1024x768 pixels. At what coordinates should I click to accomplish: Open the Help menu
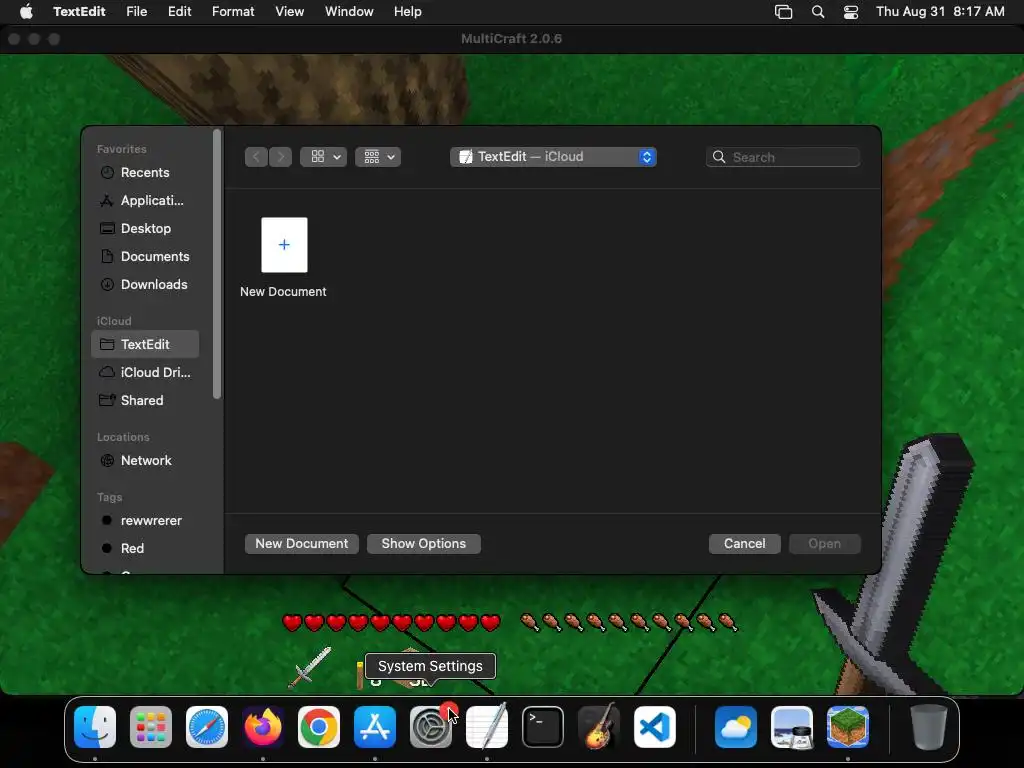tap(408, 12)
